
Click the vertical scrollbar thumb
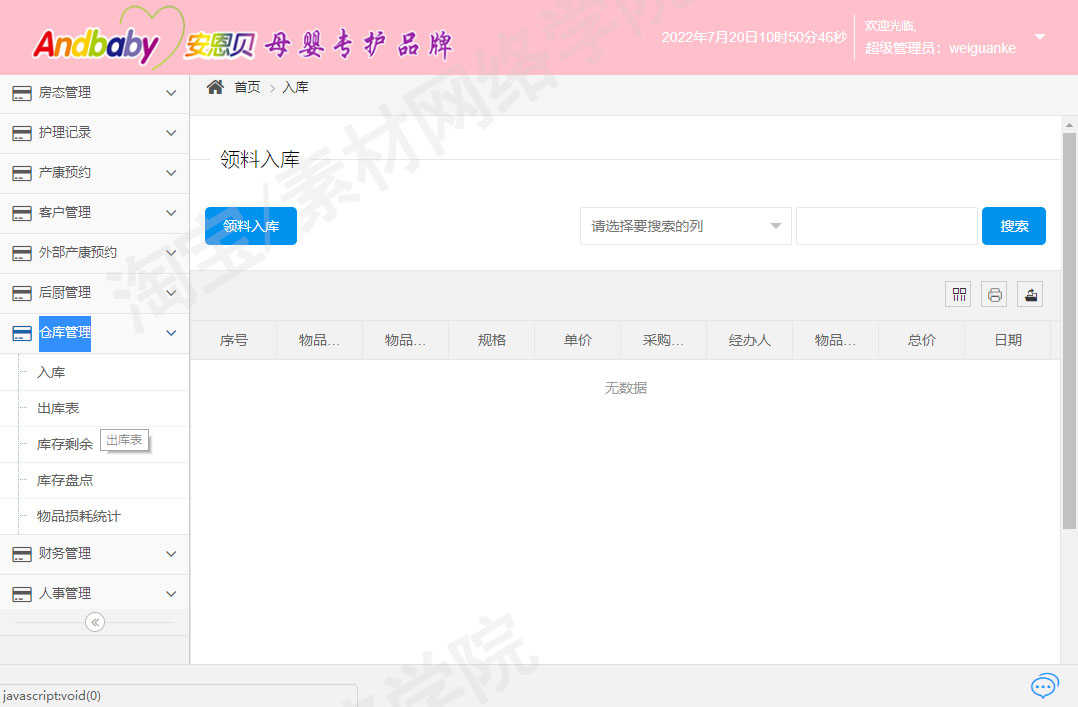1069,331
